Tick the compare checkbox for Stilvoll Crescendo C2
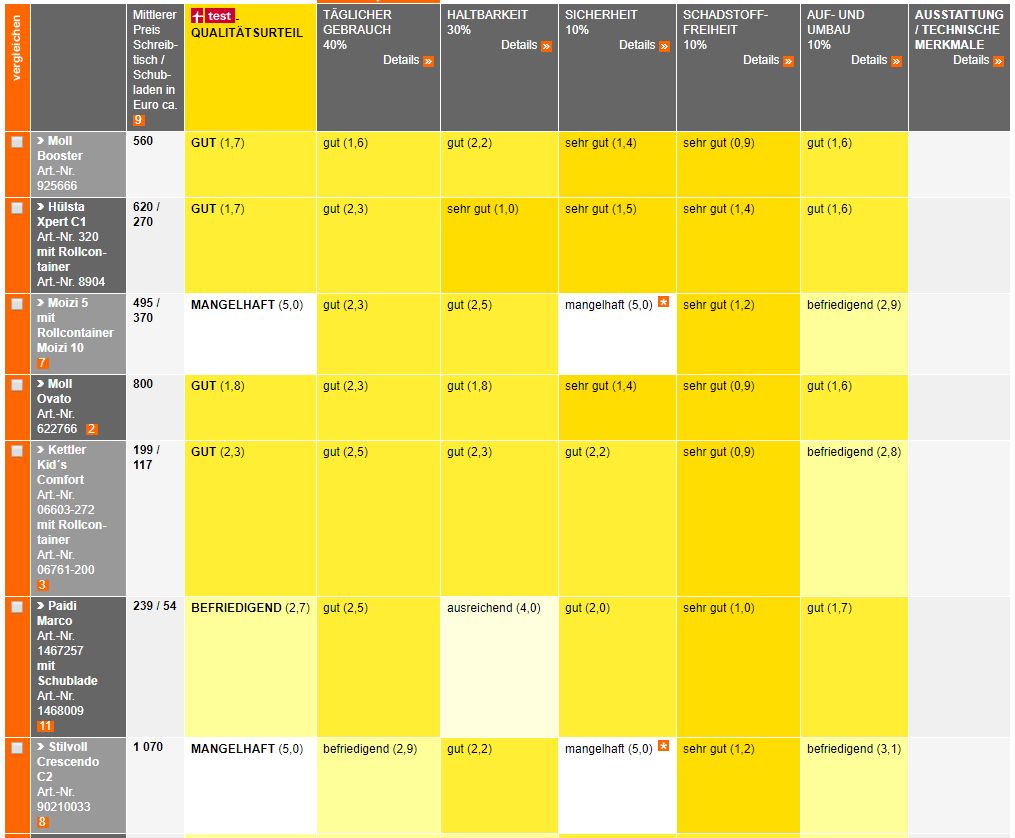 [17, 747]
